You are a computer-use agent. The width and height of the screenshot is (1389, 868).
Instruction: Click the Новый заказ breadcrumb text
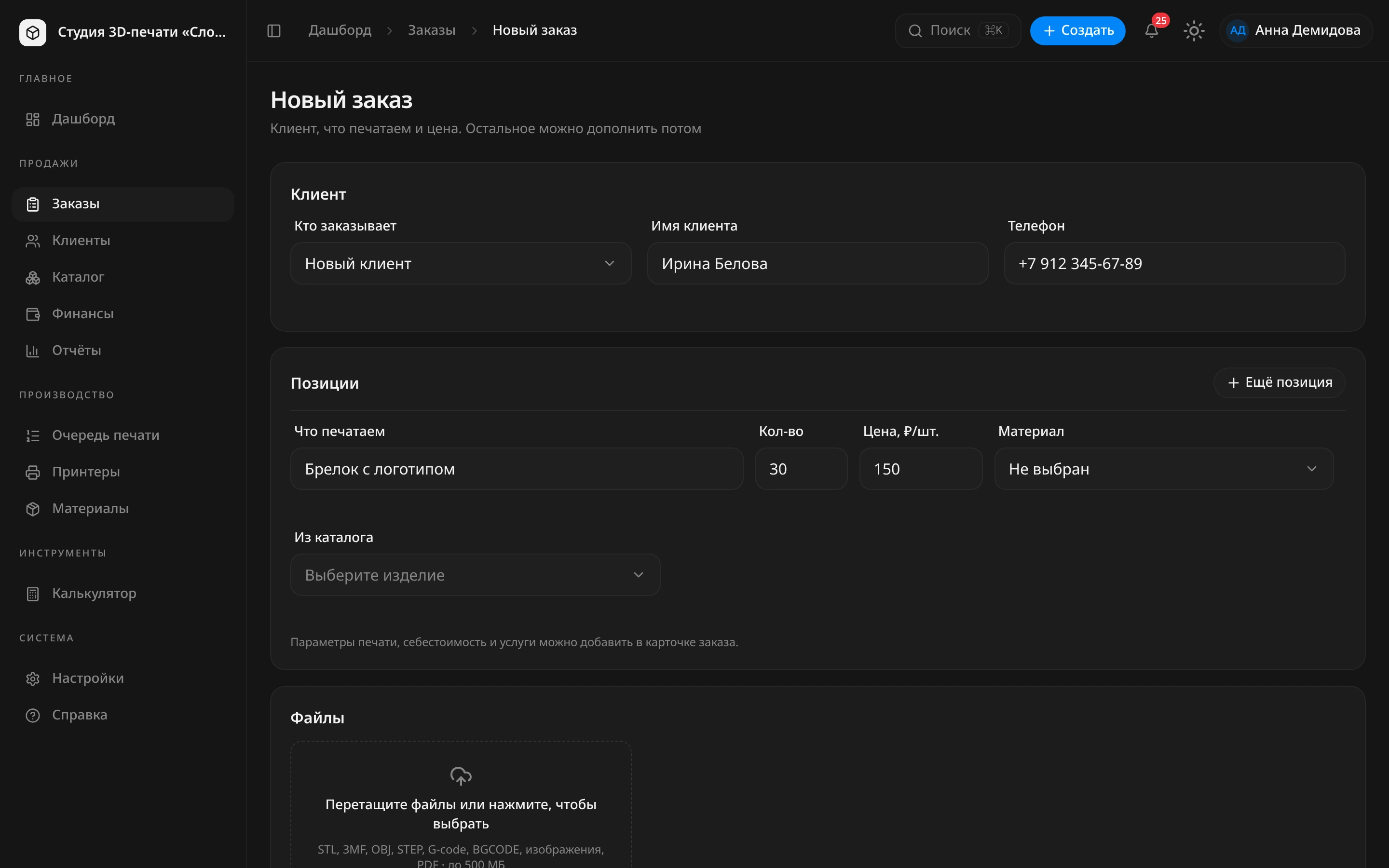[x=534, y=30]
